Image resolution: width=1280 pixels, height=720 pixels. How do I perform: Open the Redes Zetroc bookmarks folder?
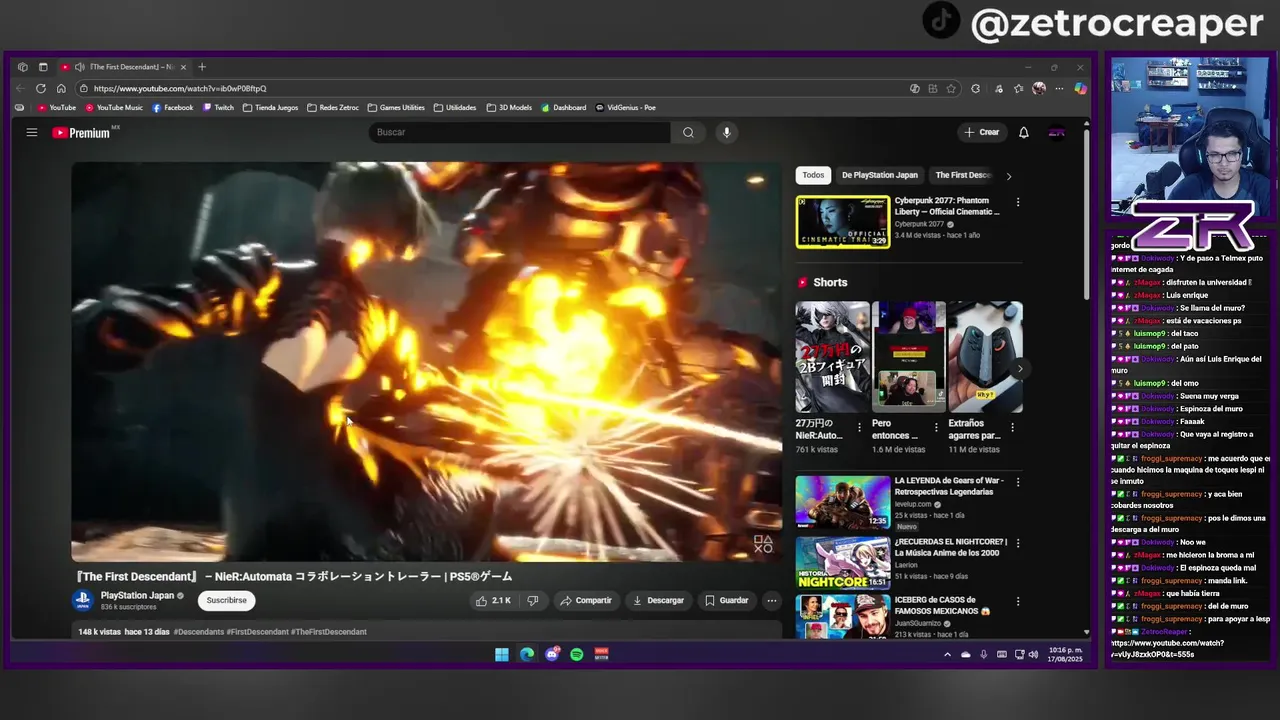(x=333, y=107)
